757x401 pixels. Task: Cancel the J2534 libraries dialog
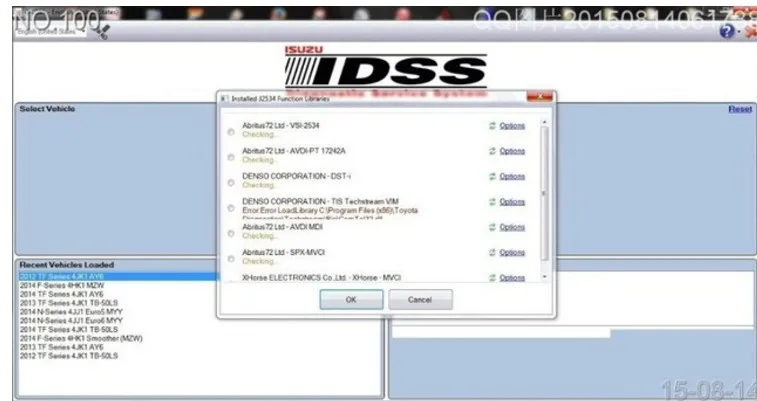point(420,300)
